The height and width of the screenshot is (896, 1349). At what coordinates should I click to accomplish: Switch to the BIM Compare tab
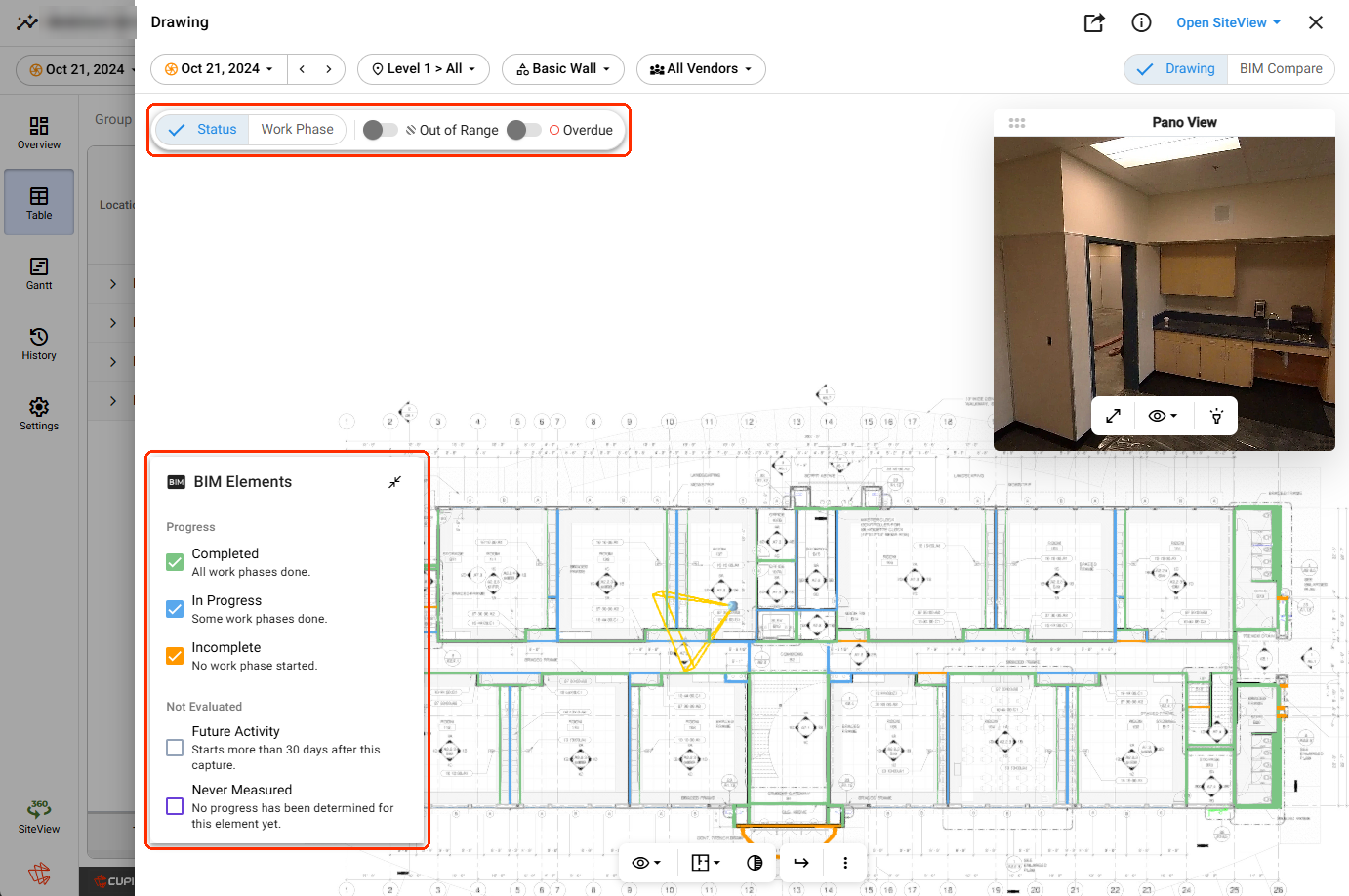[1281, 69]
